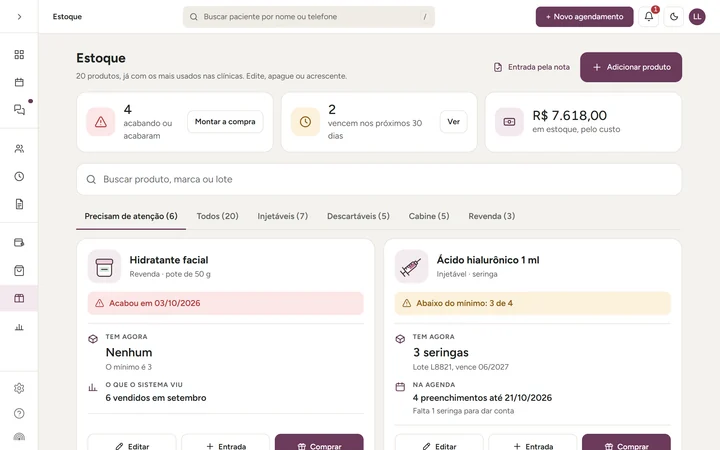Select the Descartáveis (5) tab

coord(358,216)
